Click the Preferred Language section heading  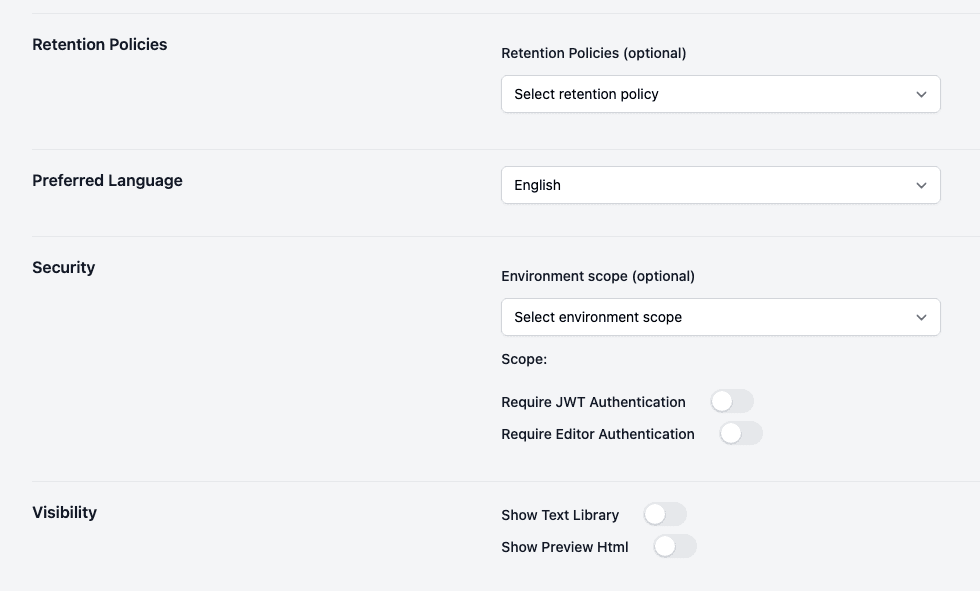click(108, 181)
